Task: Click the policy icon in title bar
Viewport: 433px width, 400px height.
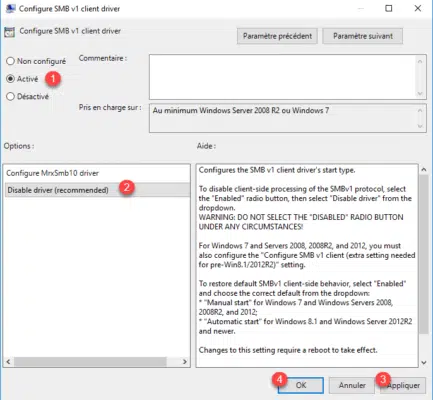Action: click(x=10, y=9)
